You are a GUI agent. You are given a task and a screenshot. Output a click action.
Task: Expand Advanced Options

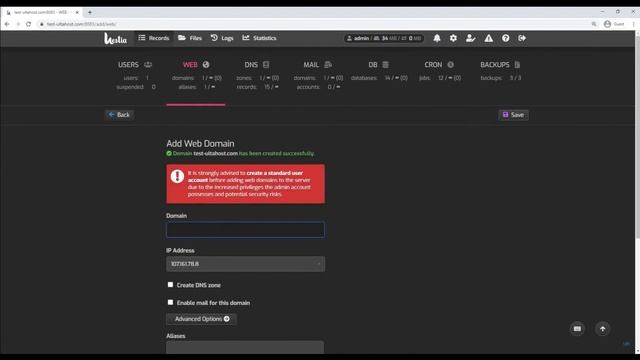point(202,319)
